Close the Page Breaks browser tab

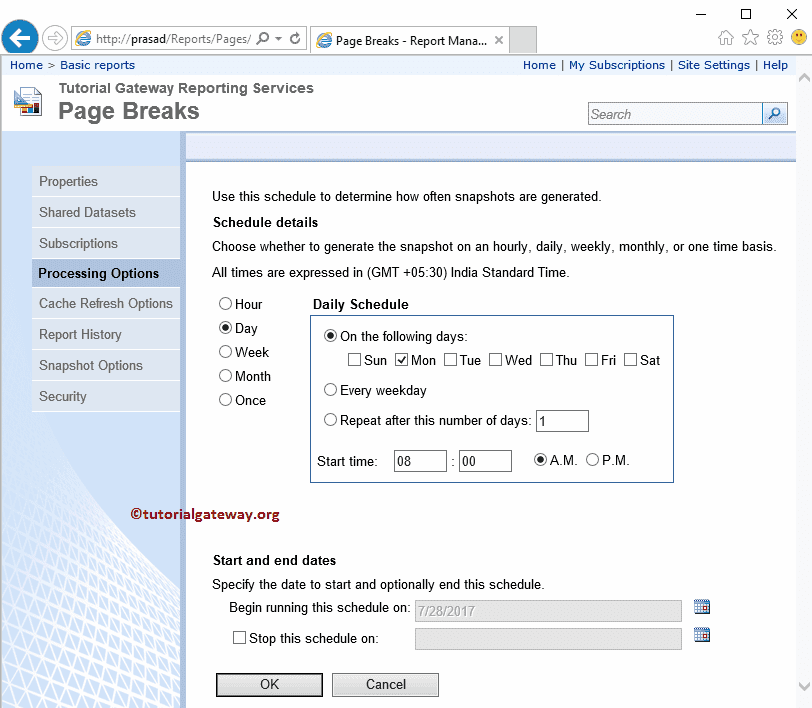499,40
